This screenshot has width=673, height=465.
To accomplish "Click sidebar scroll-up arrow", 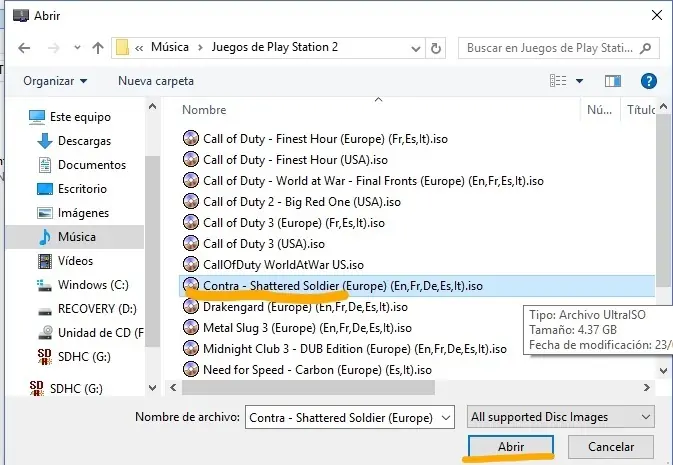I will [152, 106].
